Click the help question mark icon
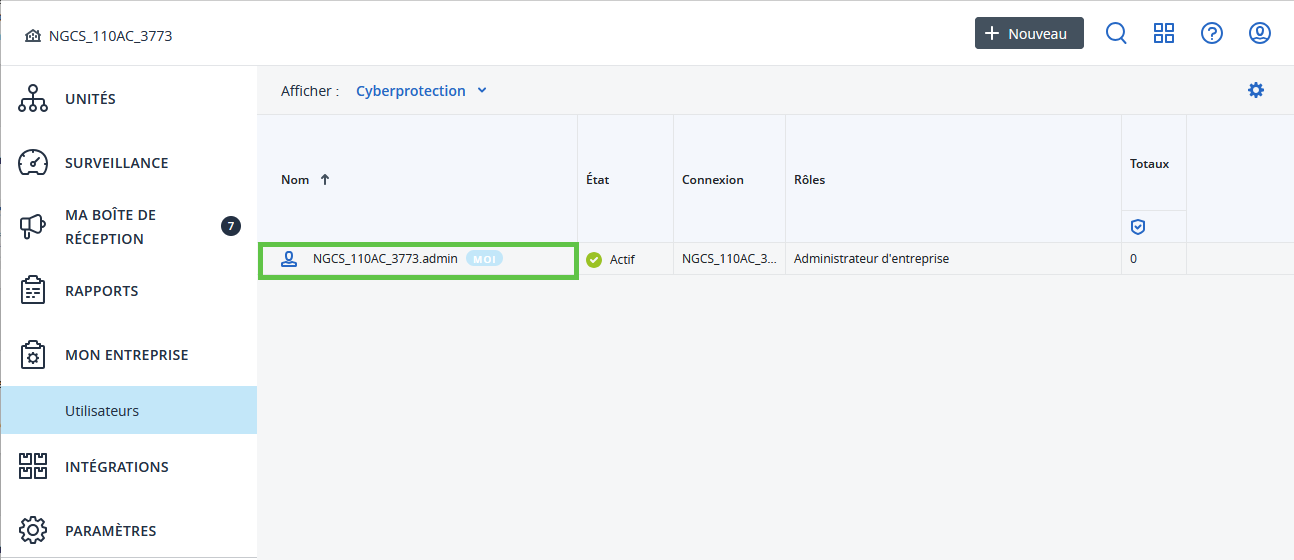 pyautogui.click(x=1212, y=33)
